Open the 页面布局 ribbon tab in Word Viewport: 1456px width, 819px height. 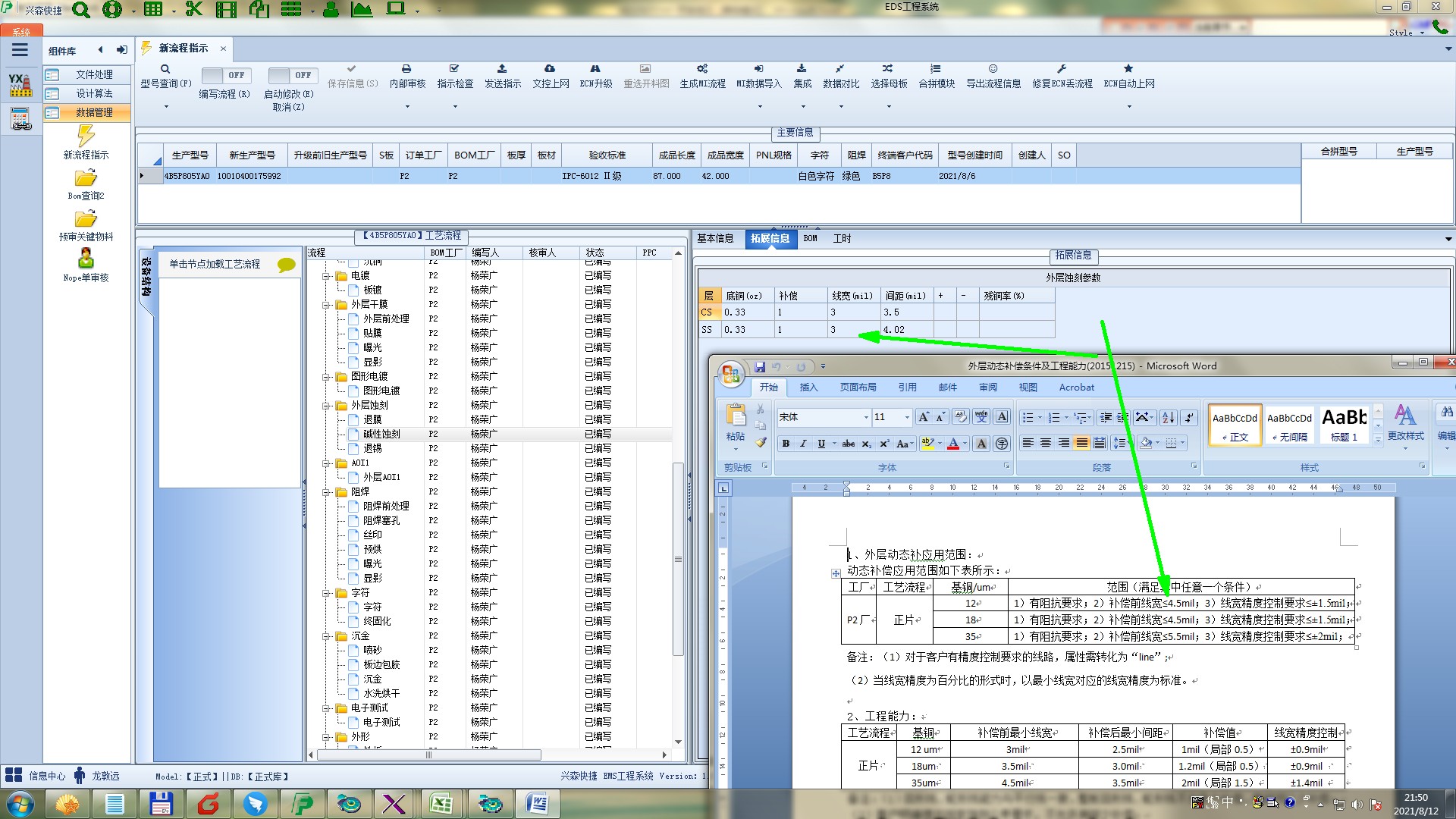tap(858, 388)
